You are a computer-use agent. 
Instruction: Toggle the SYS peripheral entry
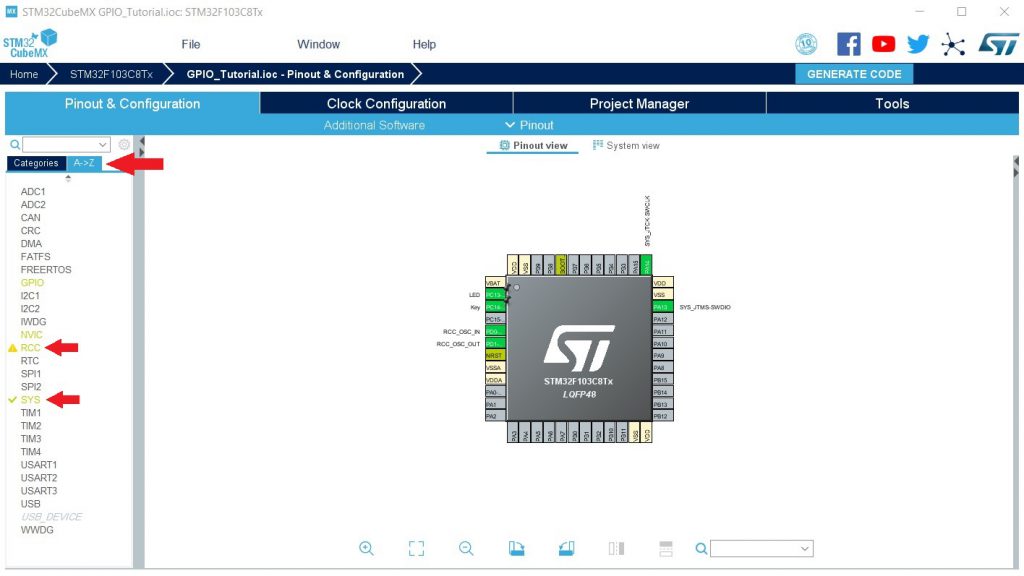(30, 399)
